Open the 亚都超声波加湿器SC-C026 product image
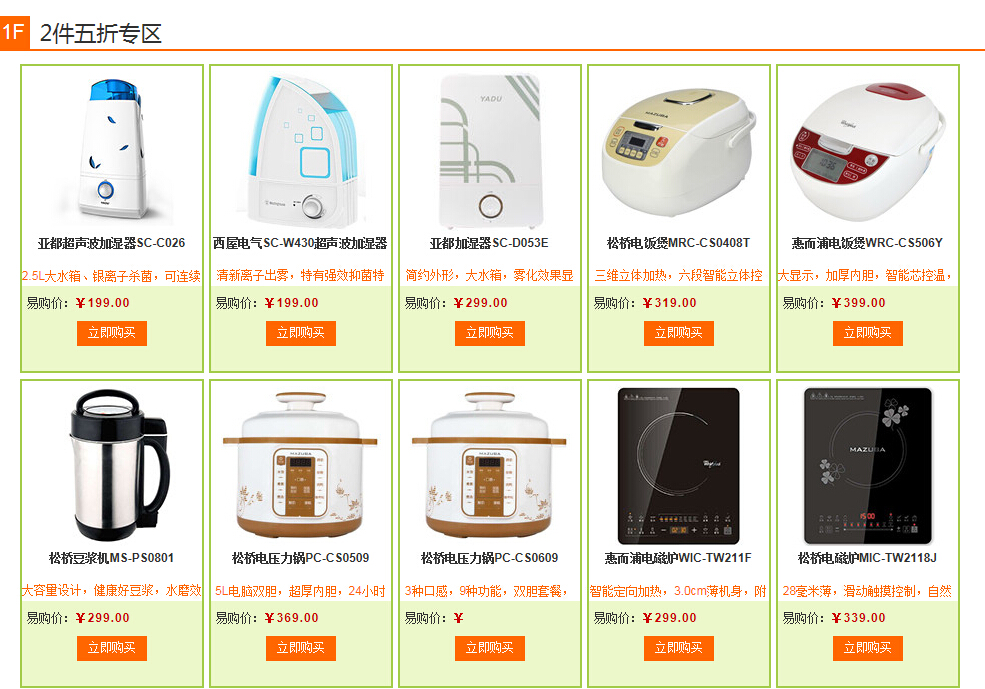The width and height of the screenshot is (985, 689). [x=112, y=151]
